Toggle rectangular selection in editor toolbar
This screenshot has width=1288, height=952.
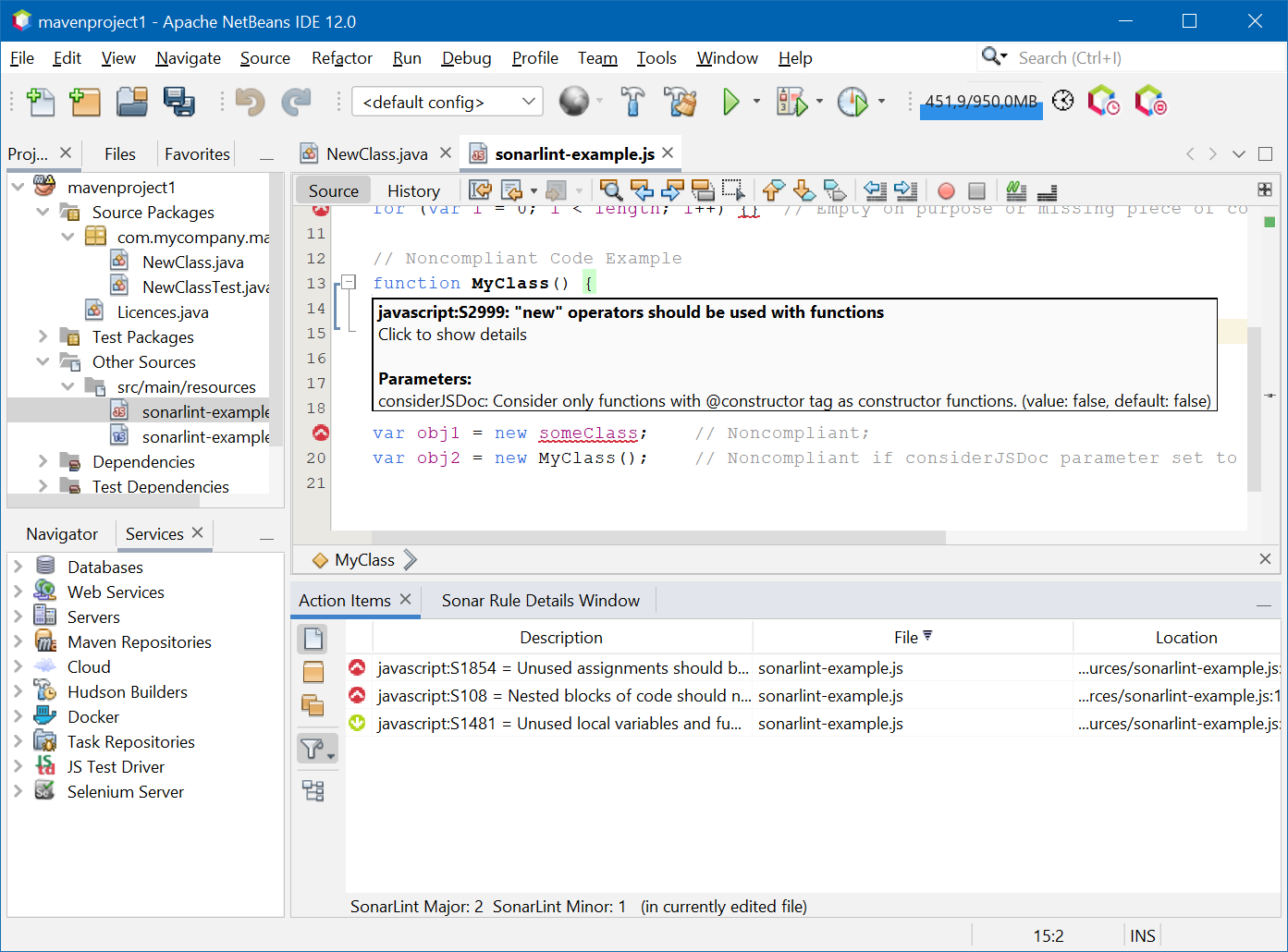pos(733,191)
